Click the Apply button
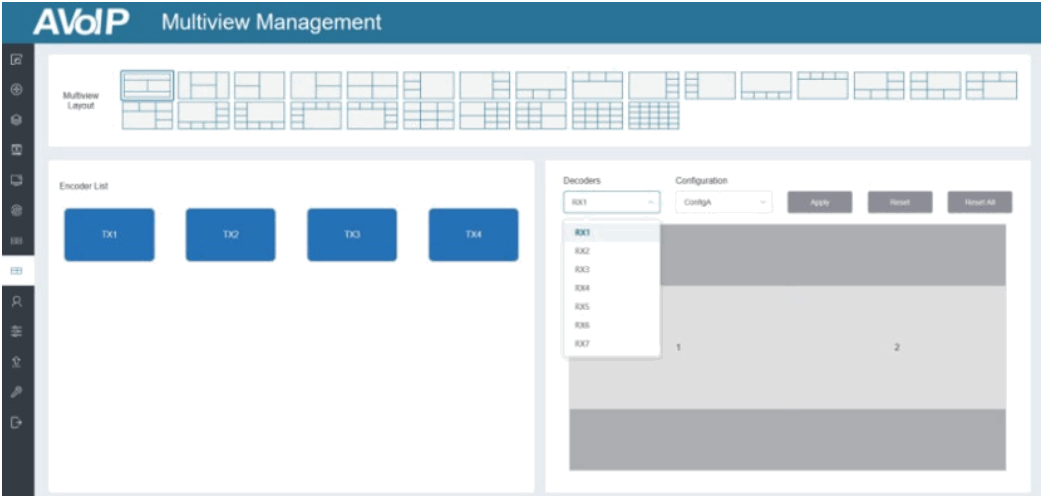The width and height of the screenshot is (1043, 499). [x=820, y=202]
